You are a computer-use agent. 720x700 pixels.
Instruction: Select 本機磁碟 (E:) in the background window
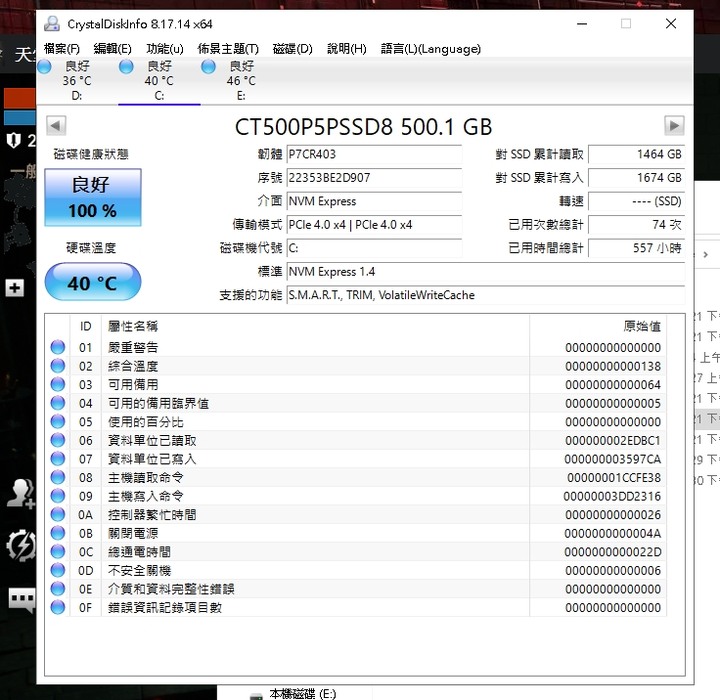click(x=302, y=694)
